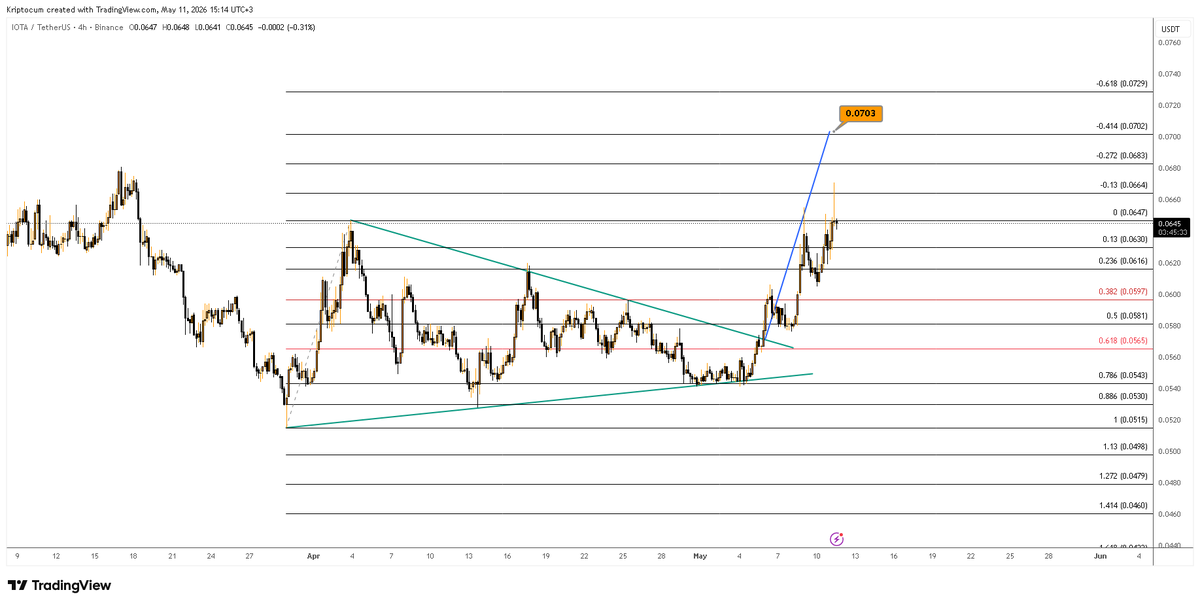Click 0.0620 on the price axis
The width and height of the screenshot is (1200, 605).
(1170, 263)
